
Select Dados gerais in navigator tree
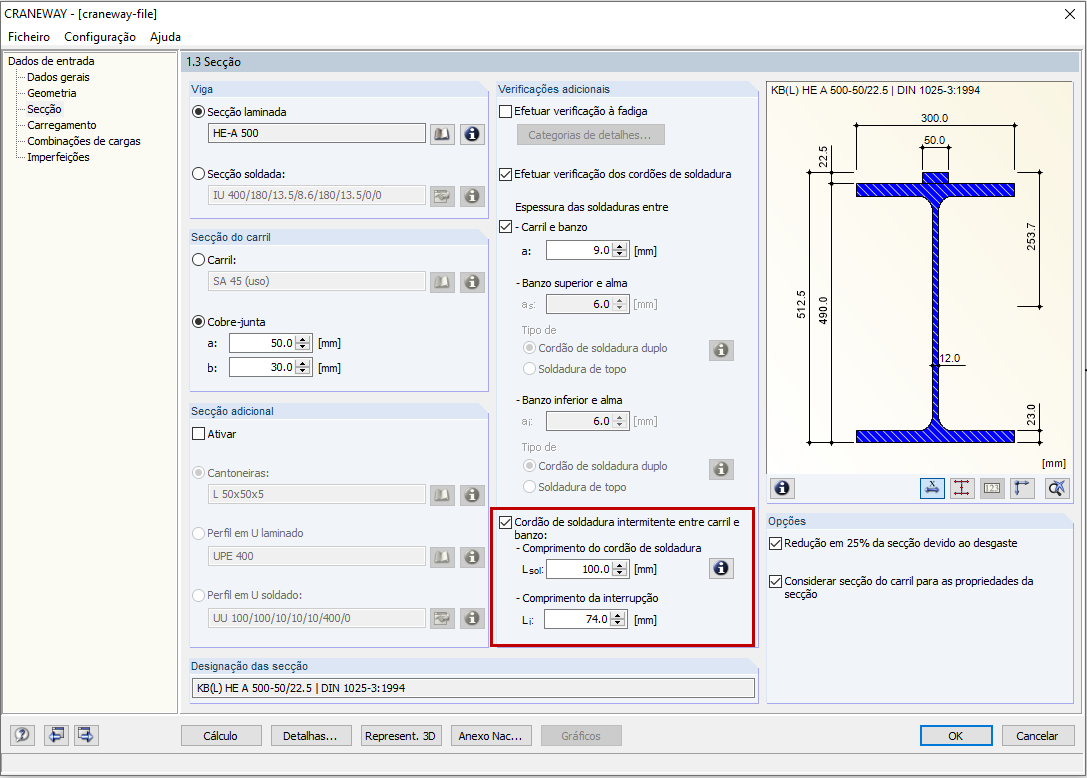(58, 77)
